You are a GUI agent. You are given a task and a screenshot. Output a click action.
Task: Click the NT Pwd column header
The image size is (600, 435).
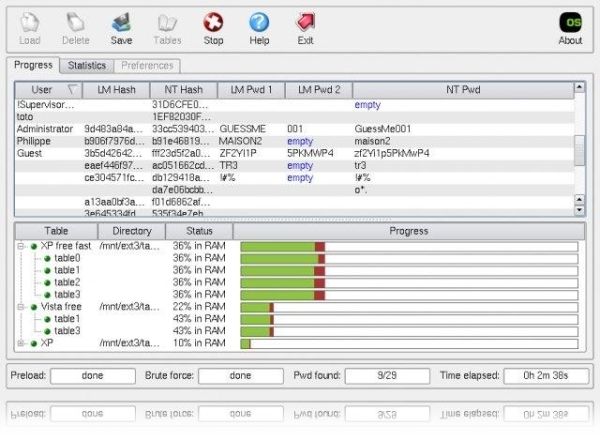click(462, 91)
